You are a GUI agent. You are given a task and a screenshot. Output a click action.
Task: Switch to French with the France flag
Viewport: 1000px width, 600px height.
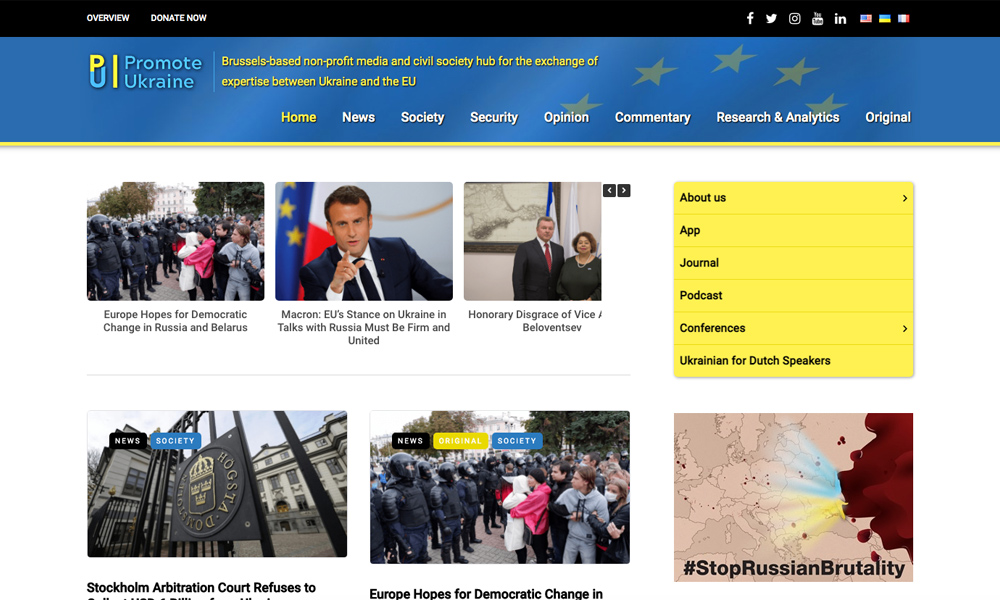coord(903,18)
